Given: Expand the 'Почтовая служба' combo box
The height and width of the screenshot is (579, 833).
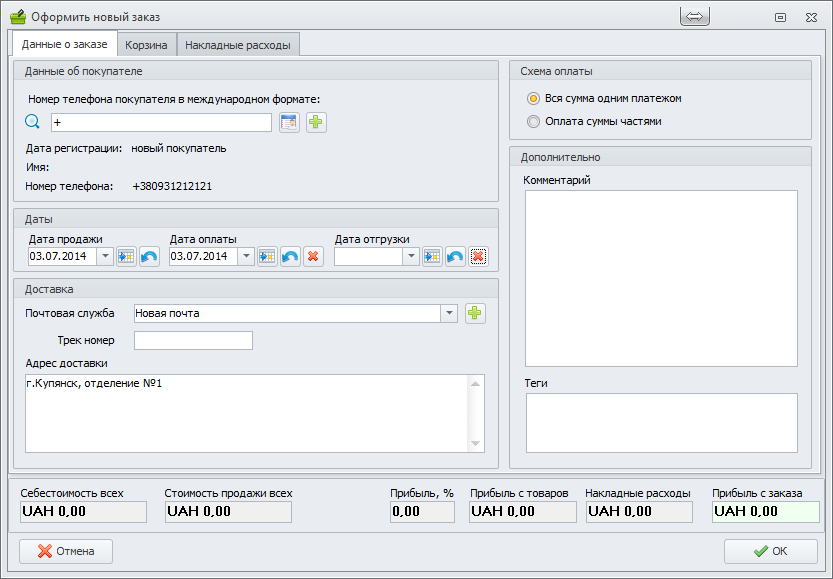Looking at the screenshot, I should point(449,313).
